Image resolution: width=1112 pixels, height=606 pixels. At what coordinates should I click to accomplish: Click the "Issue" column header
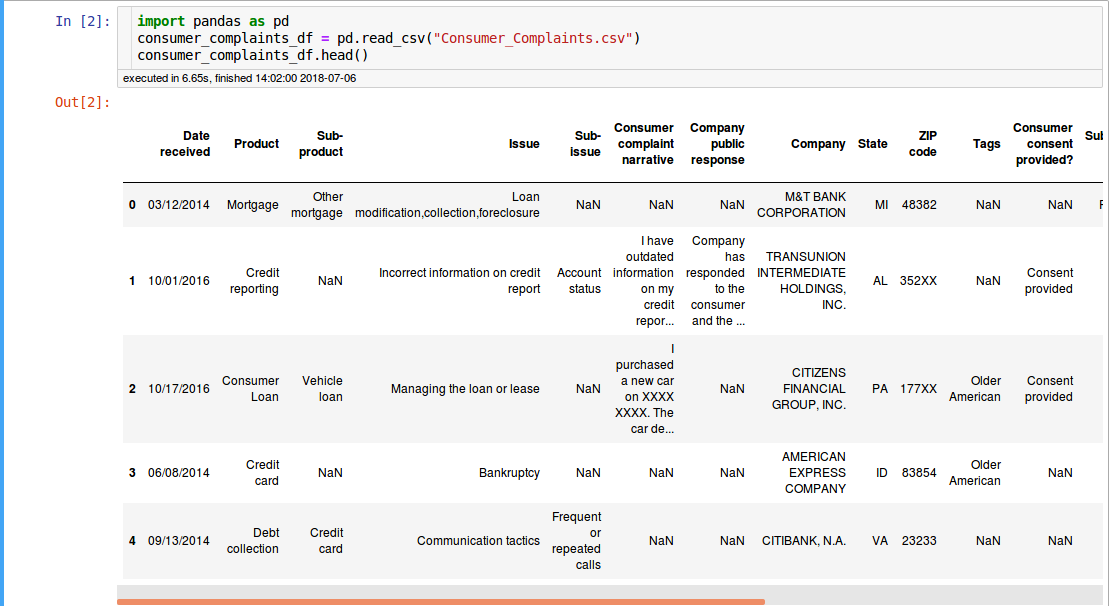pyautogui.click(x=524, y=143)
